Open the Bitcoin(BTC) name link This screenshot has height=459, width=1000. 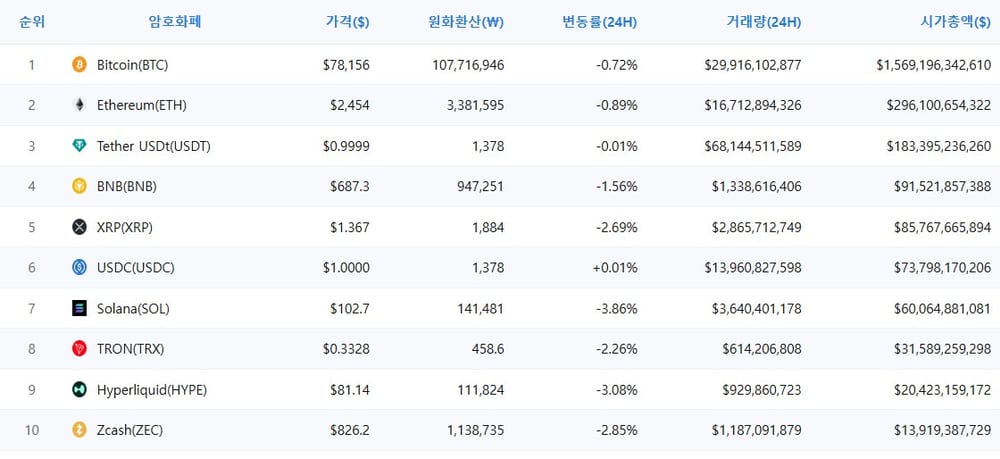133,65
